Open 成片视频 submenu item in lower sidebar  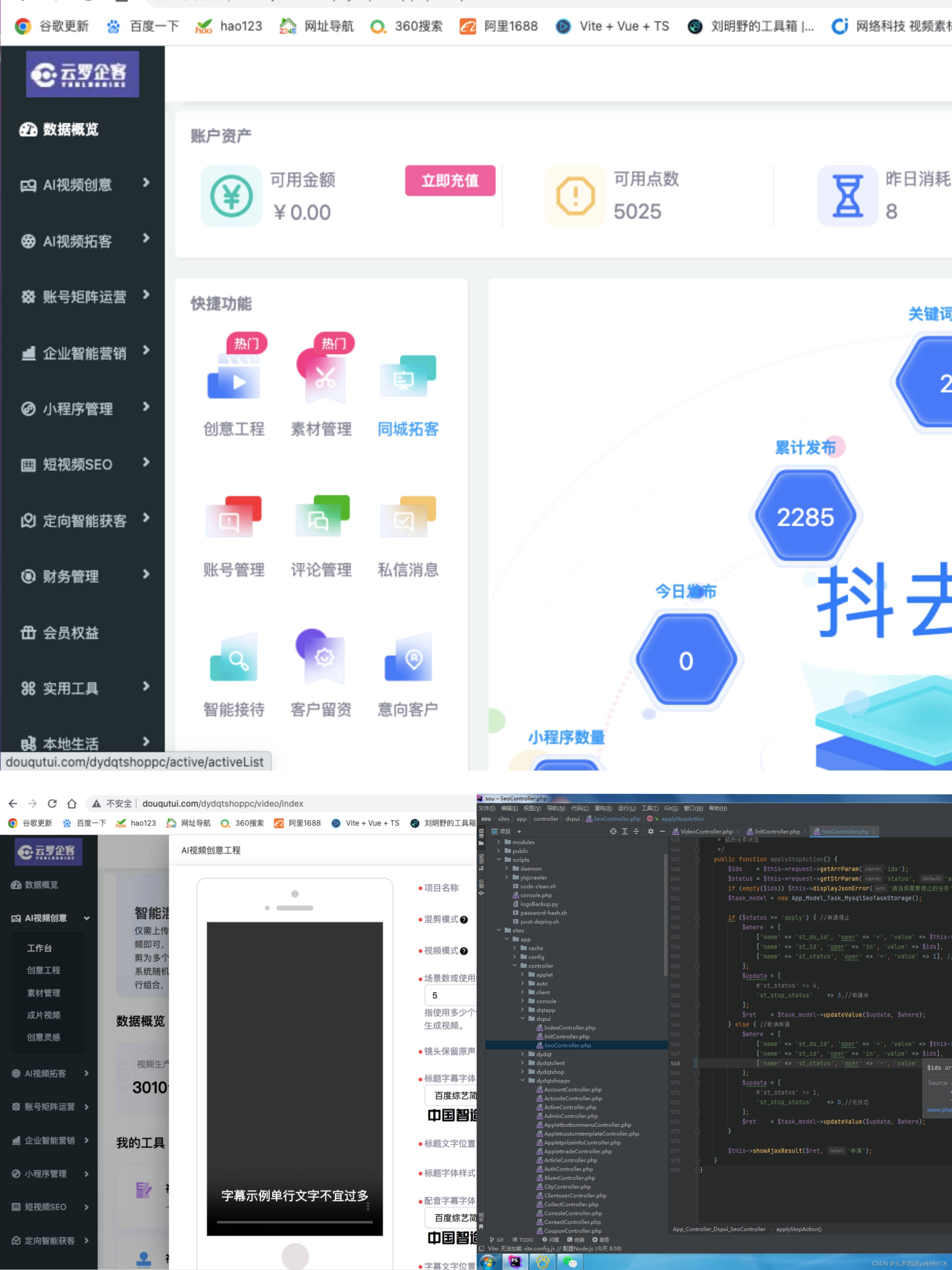(44, 1015)
